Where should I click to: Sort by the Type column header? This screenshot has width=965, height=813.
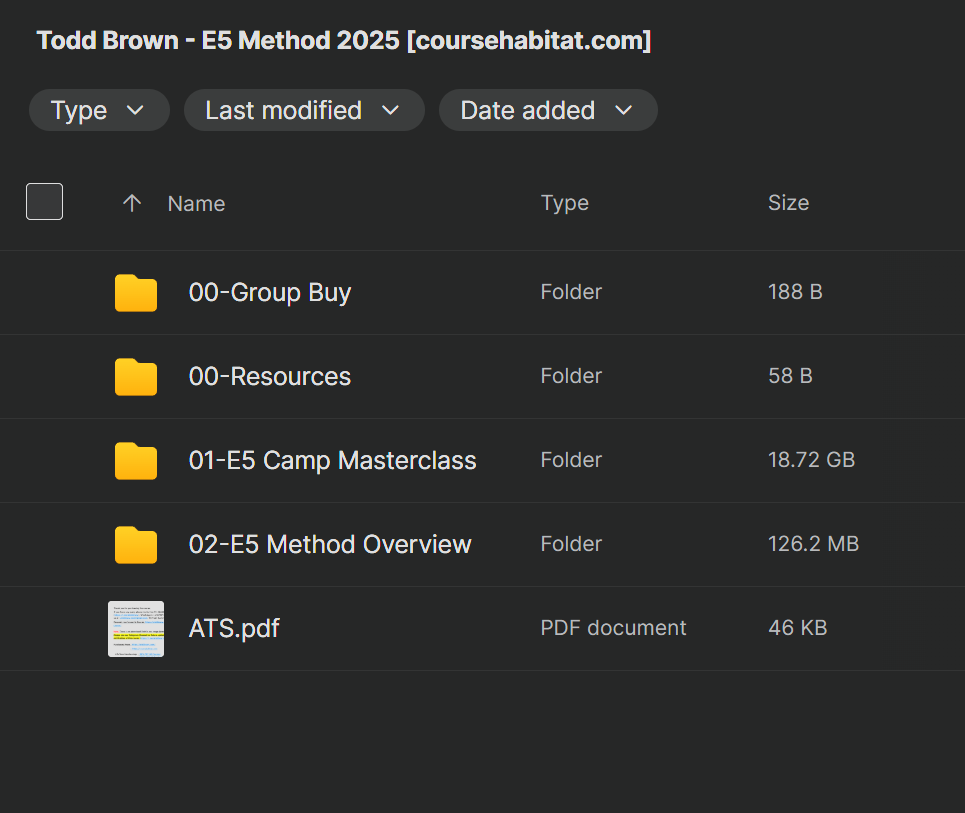coord(564,203)
